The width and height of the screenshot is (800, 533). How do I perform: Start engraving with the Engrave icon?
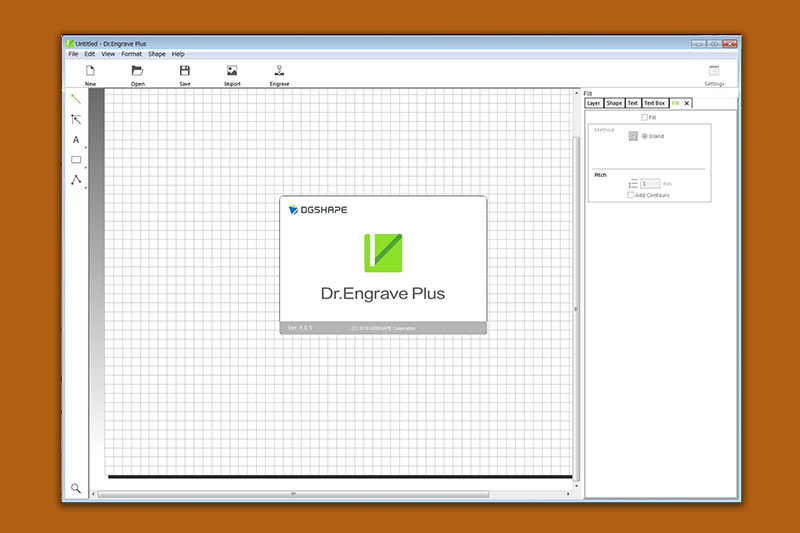coord(279,71)
